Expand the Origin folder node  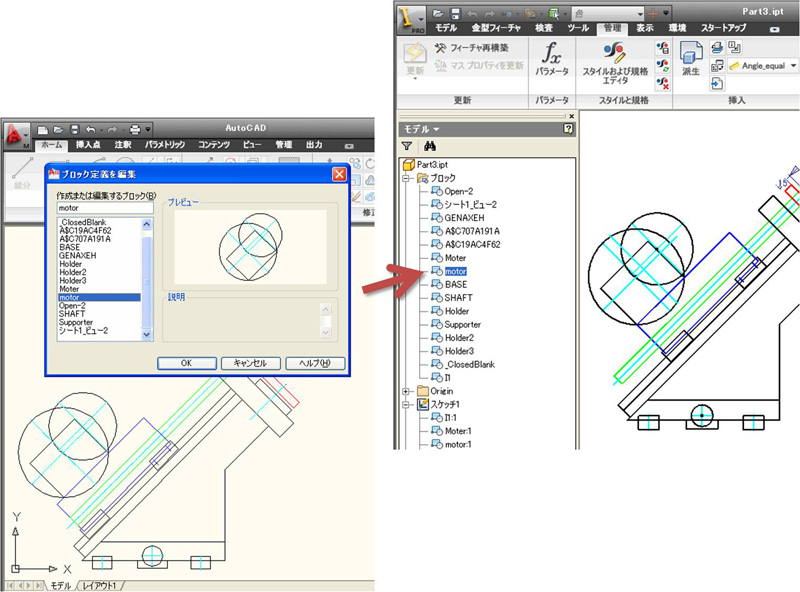click(x=406, y=391)
